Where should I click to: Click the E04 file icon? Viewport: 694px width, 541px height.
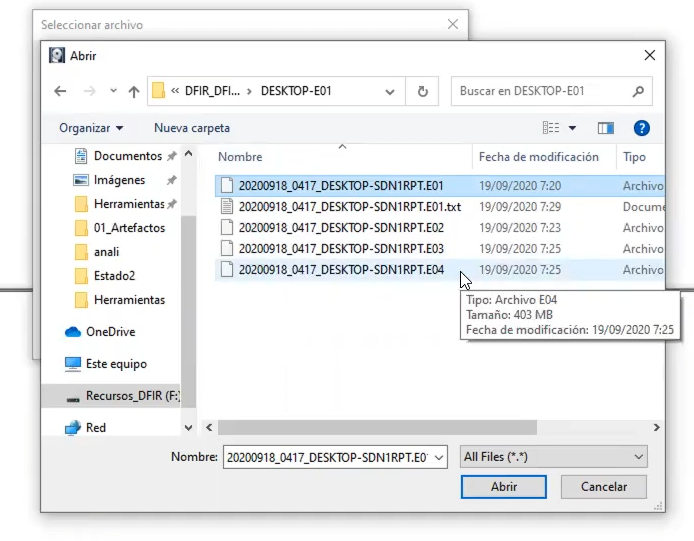point(227,269)
